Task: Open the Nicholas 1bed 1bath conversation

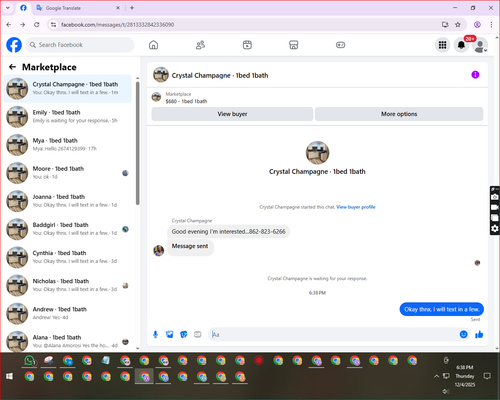Action: pos(68,285)
